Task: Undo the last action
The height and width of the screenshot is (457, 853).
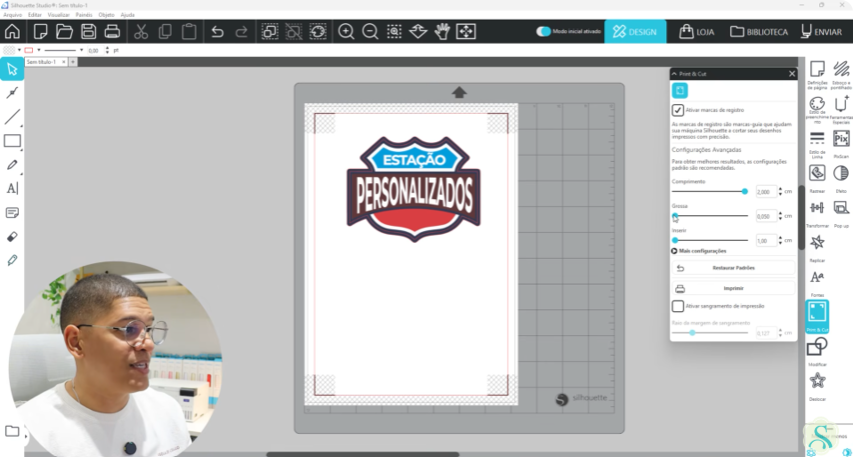Action: pos(218,32)
